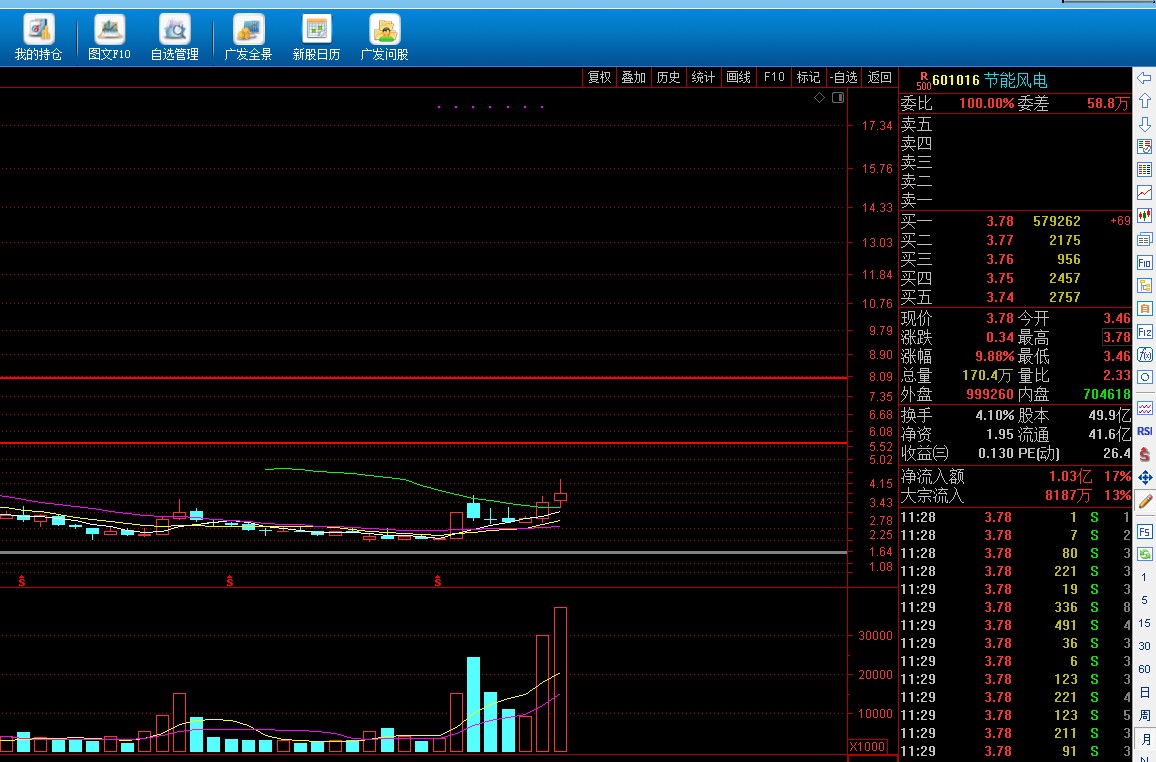The height and width of the screenshot is (762, 1156).
Task: Click 复权 in chart menu bar
Action: (599, 77)
